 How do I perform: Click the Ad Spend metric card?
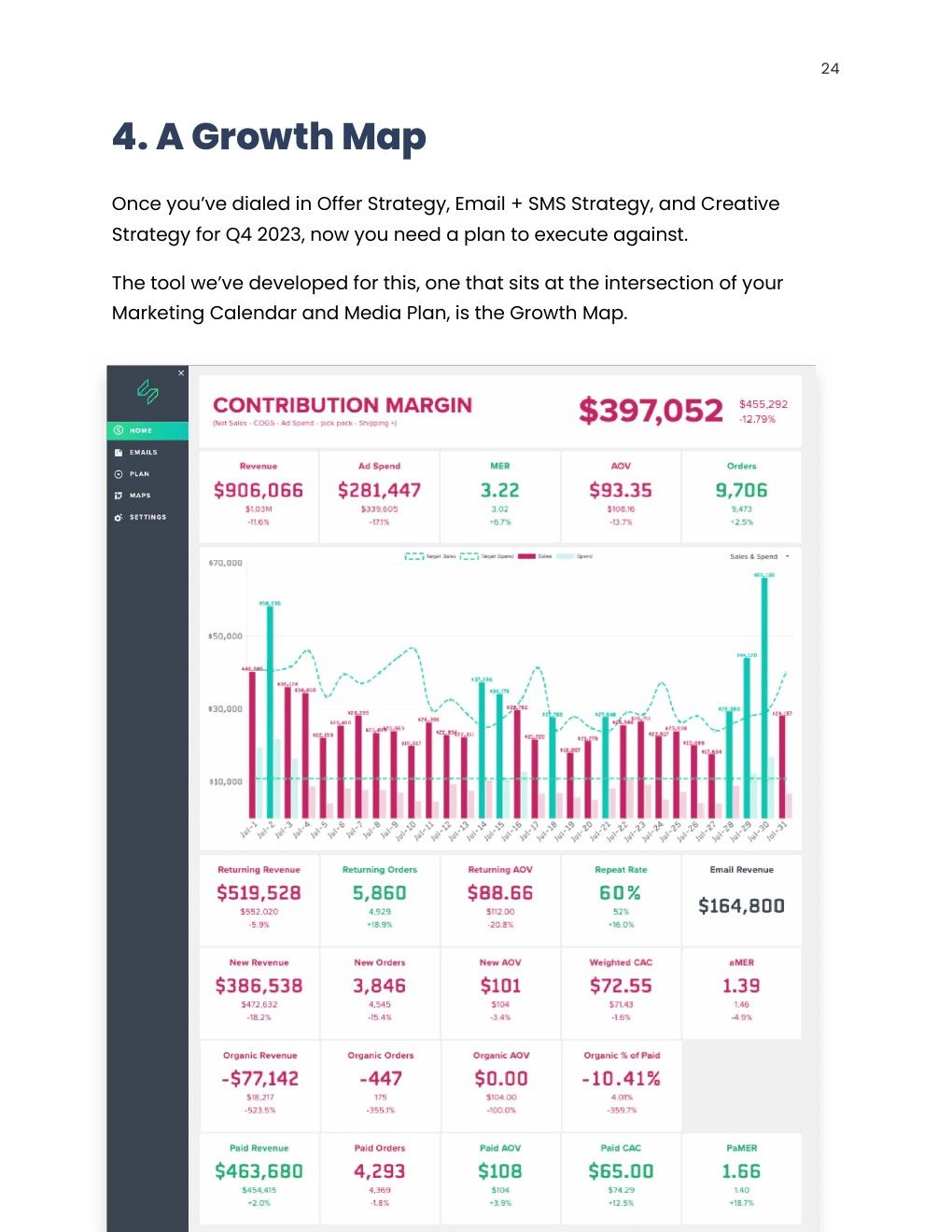point(379,497)
